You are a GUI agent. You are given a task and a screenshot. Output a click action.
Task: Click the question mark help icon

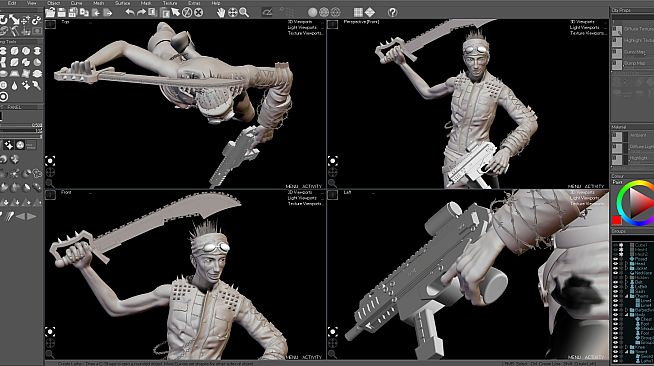(x=392, y=13)
